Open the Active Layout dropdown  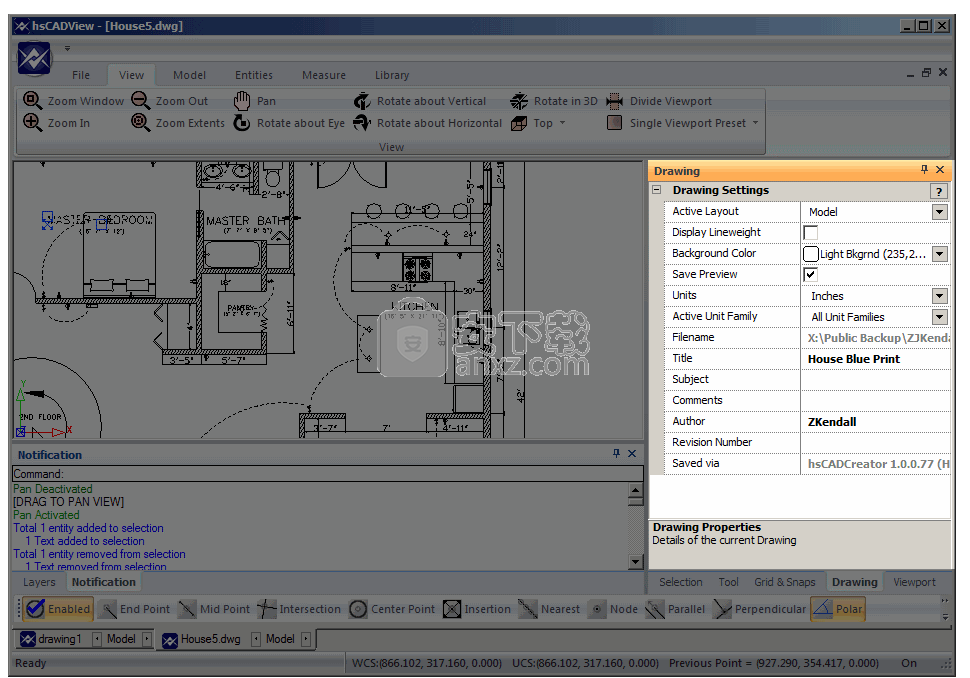coord(940,212)
